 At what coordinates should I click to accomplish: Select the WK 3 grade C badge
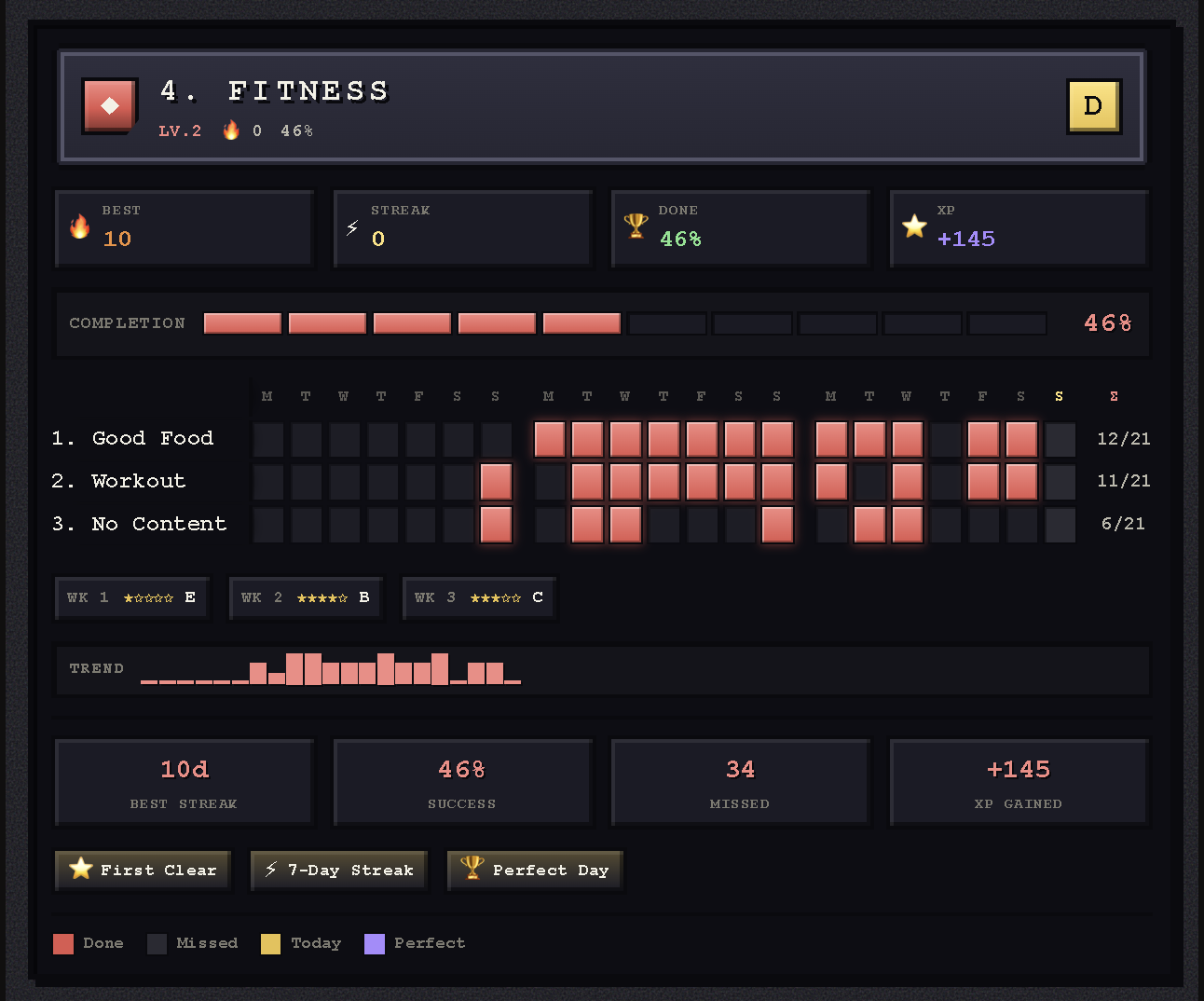coord(479,598)
